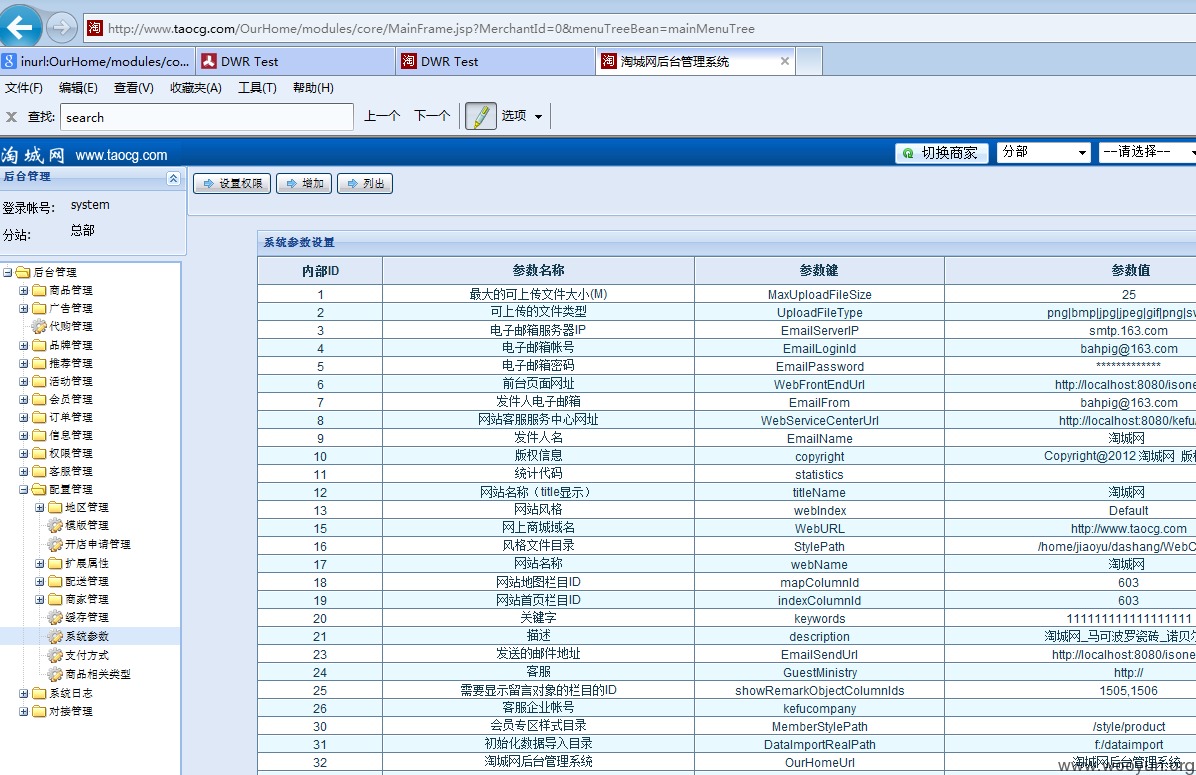Click the browser address bar URL
The image size is (1196, 775).
[x=431, y=29]
